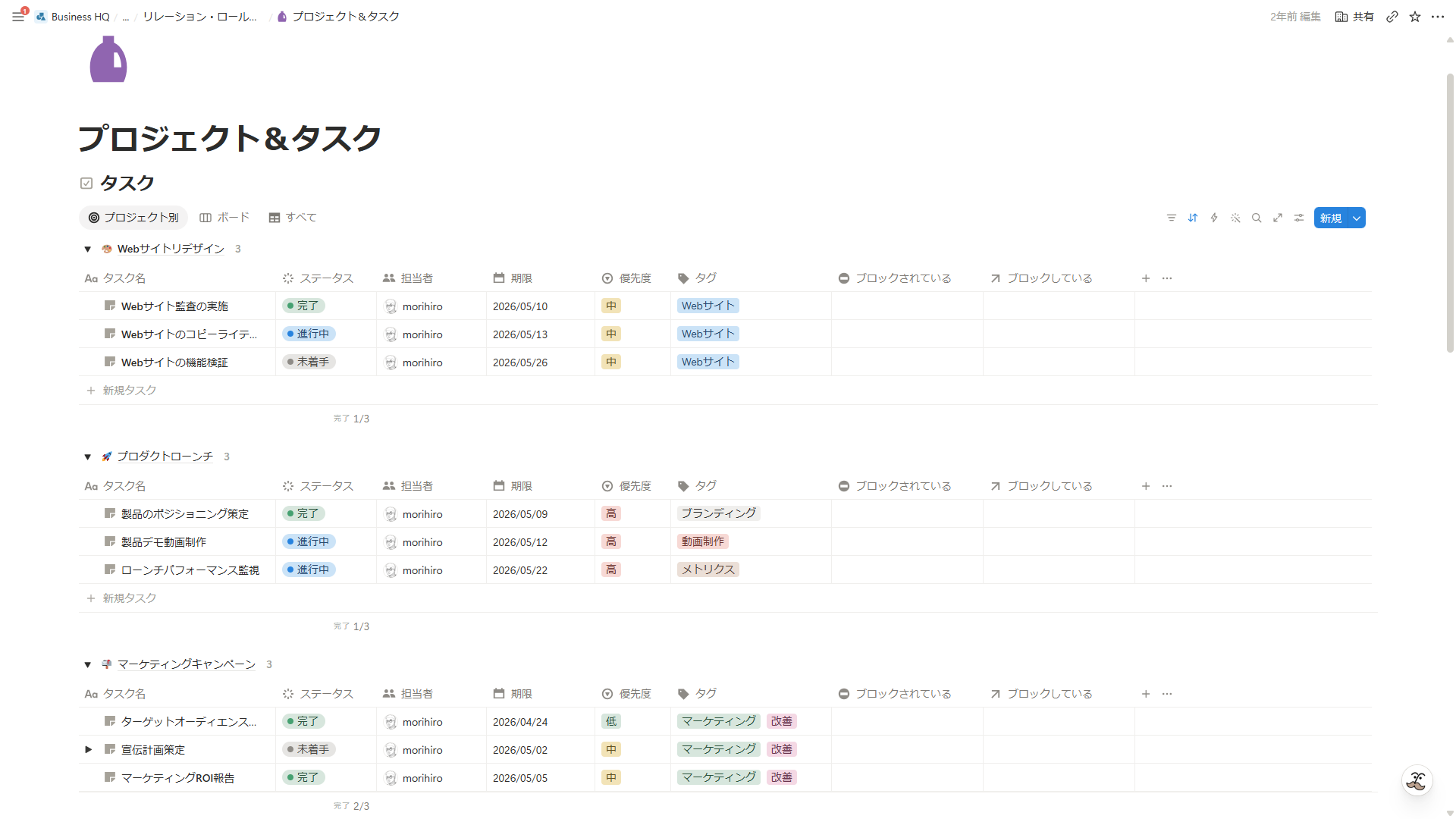Click the search magnifier icon in toolbar

click(x=1257, y=218)
